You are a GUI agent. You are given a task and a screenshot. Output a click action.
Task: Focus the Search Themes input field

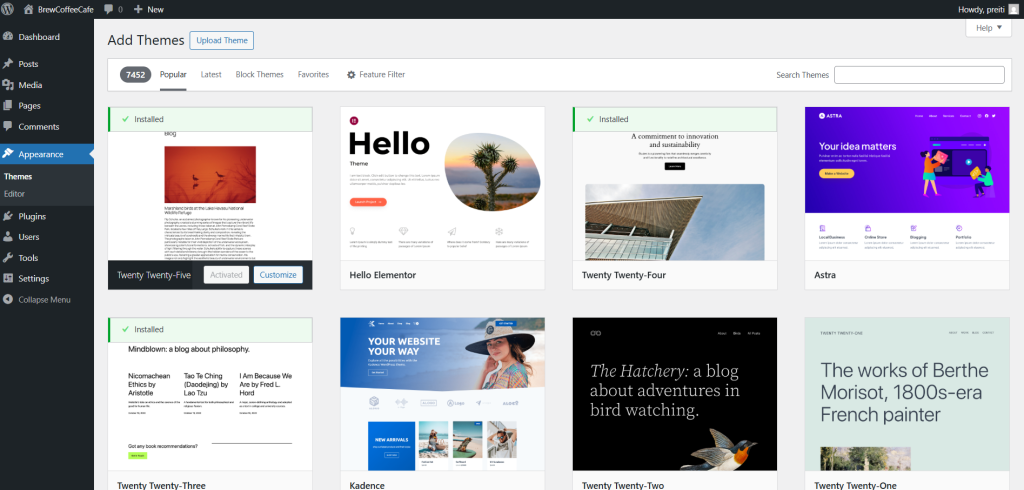[919, 74]
